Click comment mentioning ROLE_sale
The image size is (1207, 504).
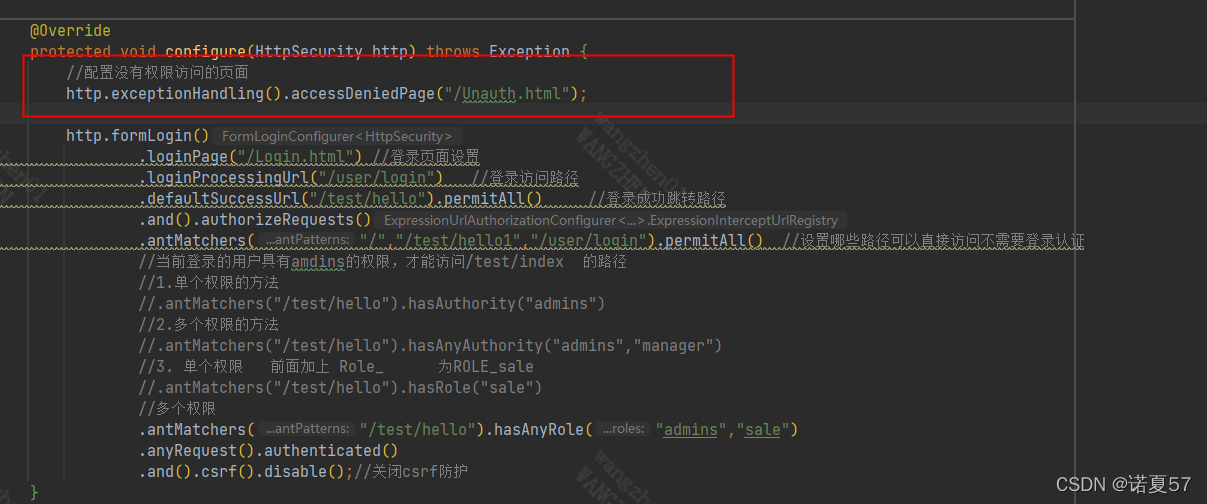pos(336,367)
